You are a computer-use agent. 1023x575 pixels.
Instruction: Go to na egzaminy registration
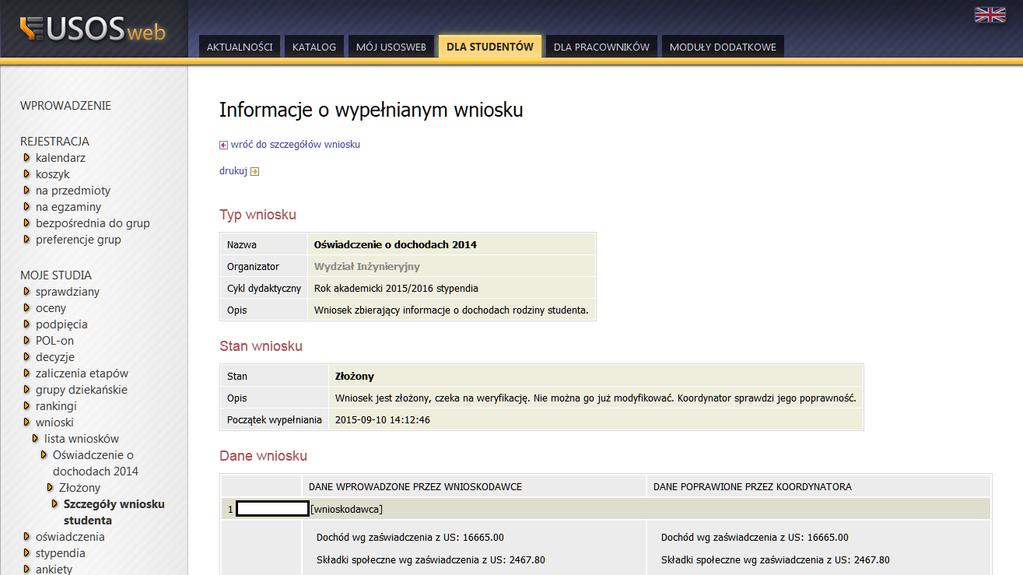(69, 207)
